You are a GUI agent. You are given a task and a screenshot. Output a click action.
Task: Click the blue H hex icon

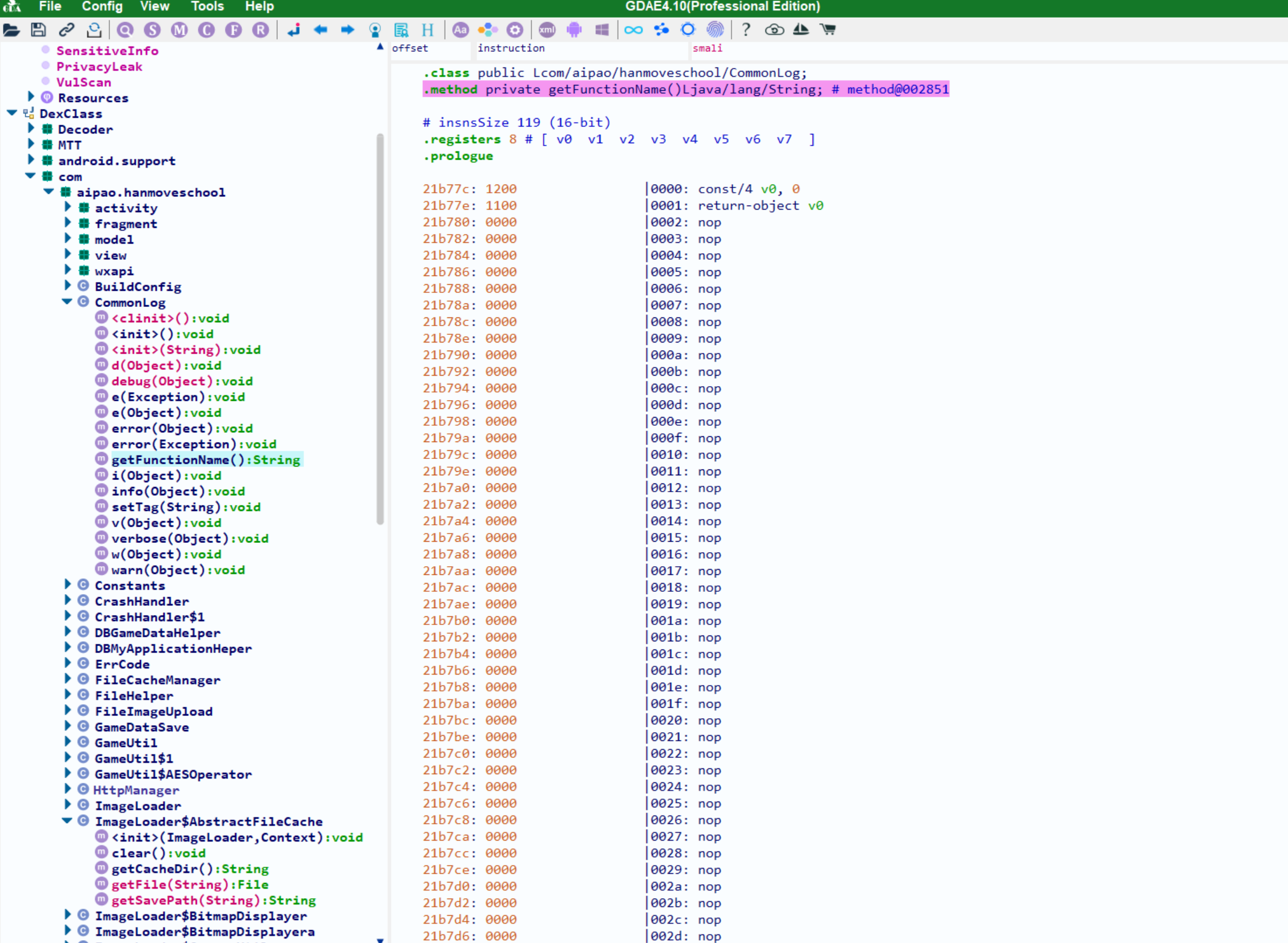click(428, 30)
